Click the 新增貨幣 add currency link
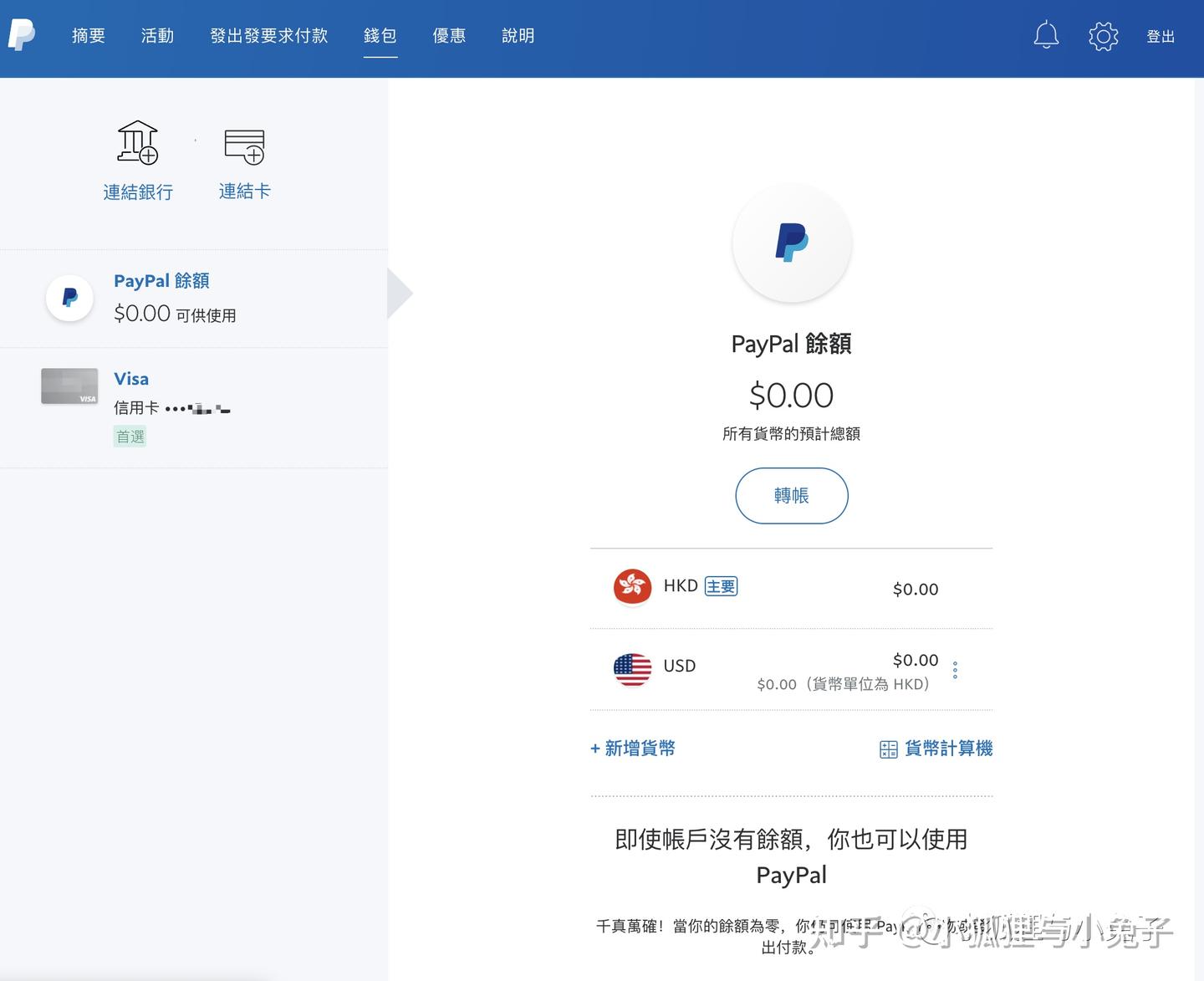 [633, 749]
